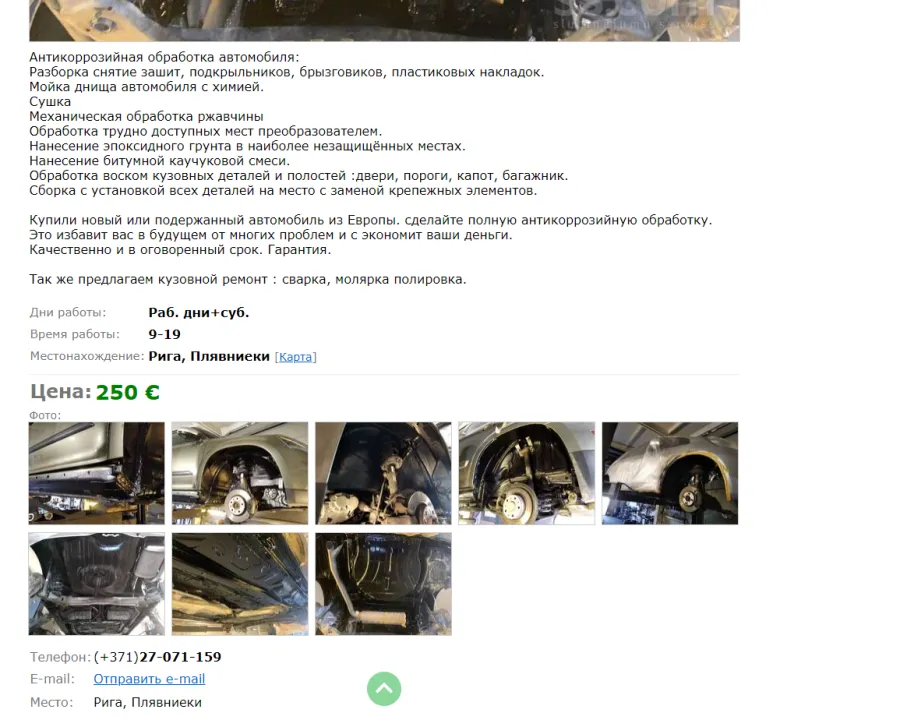This screenshot has width=900, height=727.
Task: Open thumbnail of car masked in plastic film
Action: (x=670, y=473)
